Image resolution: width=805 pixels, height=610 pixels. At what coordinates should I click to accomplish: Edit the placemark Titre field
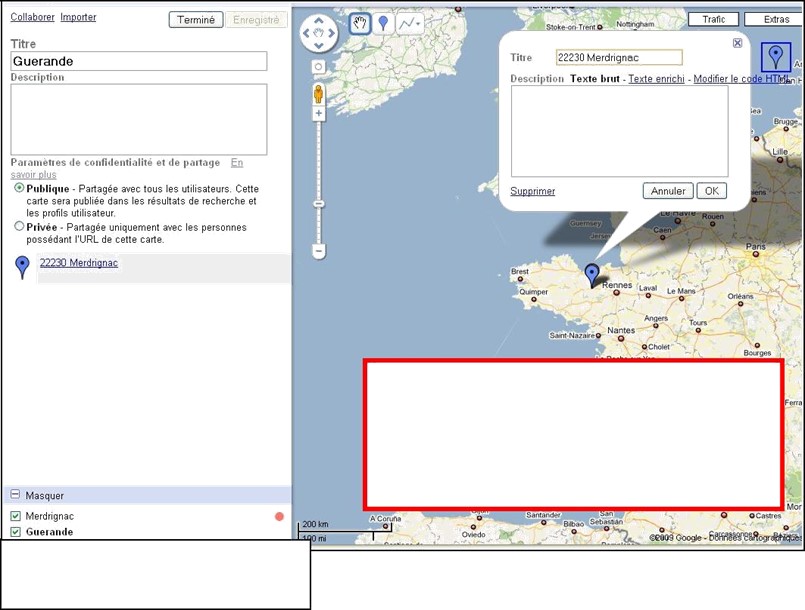pyautogui.click(x=619, y=58)
